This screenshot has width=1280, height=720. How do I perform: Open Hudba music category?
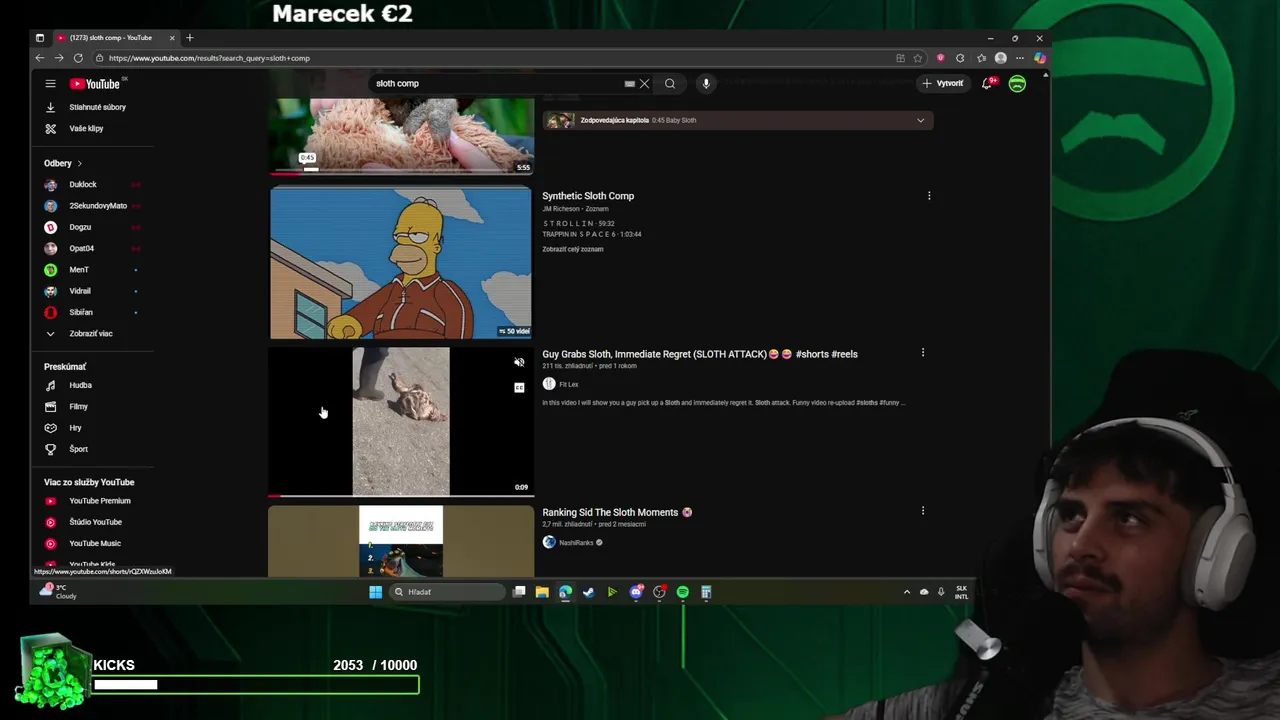(80, 385)
